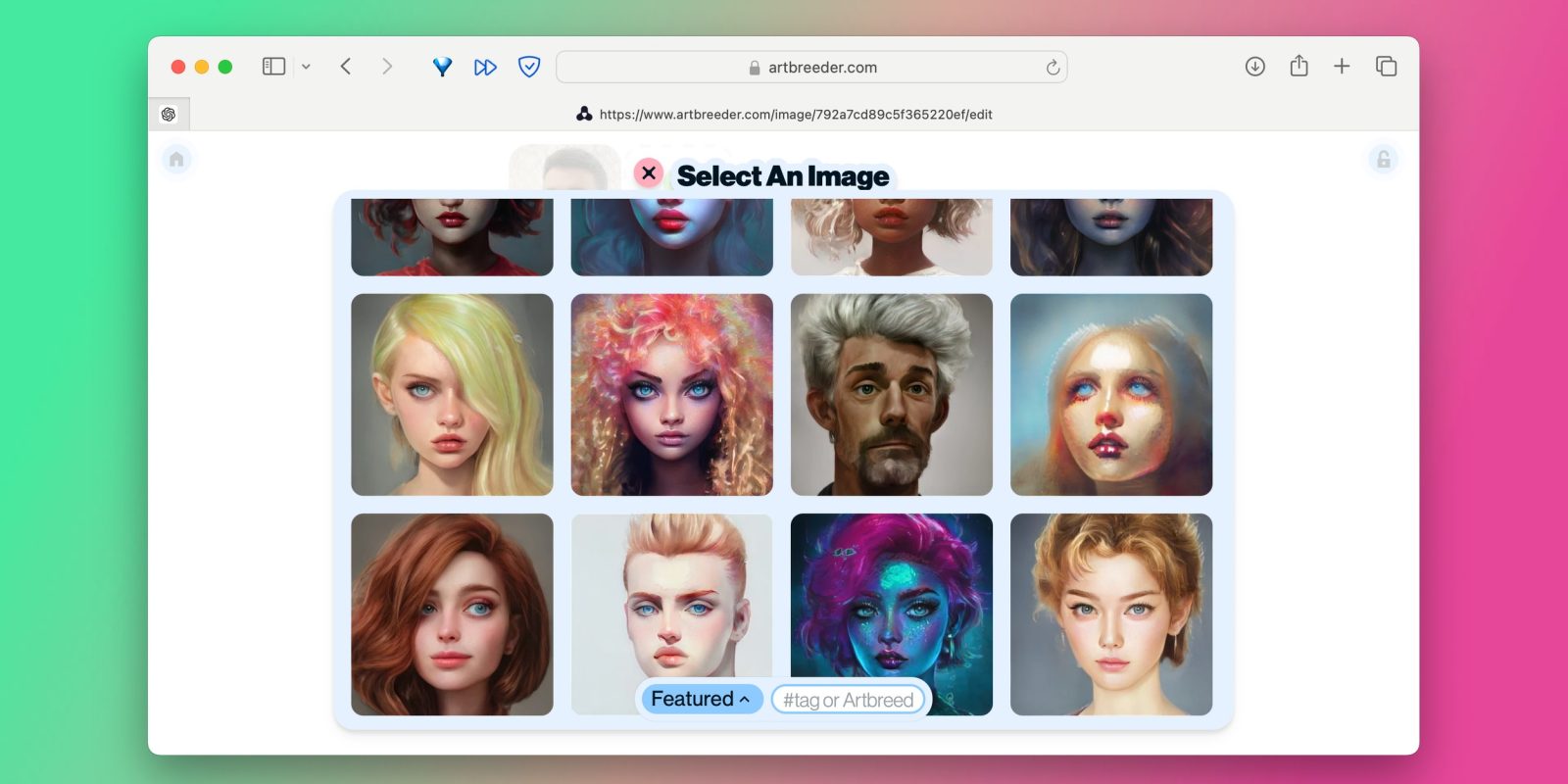Open the blue shield privacy extension
1568x784 pixels.
pos(529,67)
